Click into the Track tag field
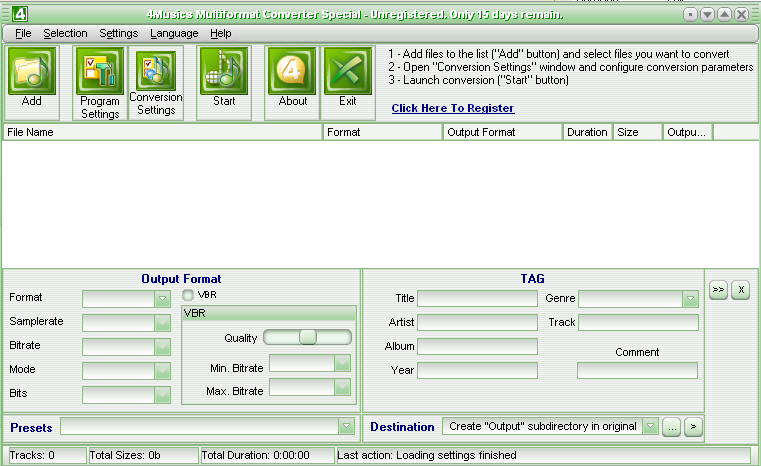The height and width of the screenshot is (466, 761). [x=638, y=322]
